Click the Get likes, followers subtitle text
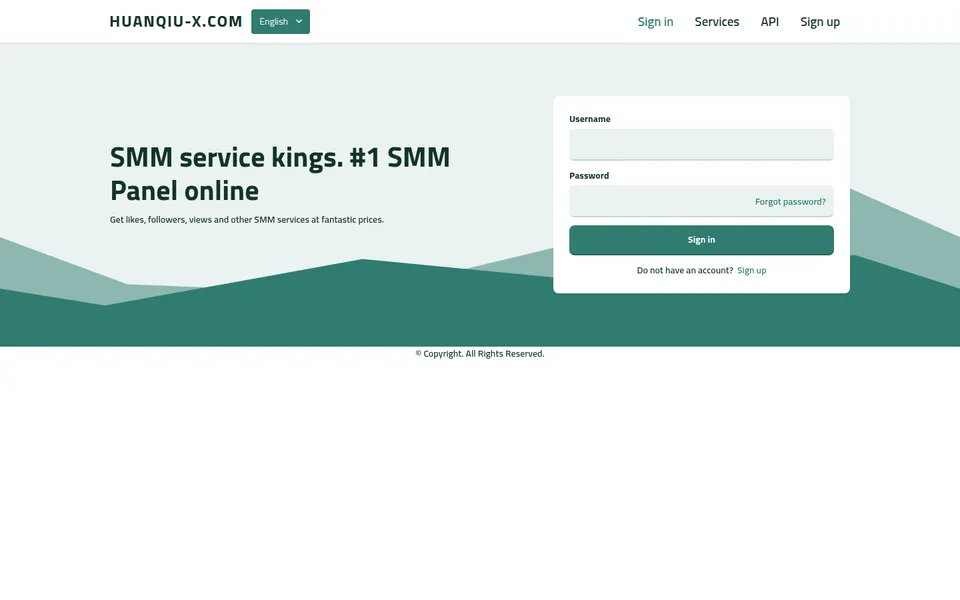960x600 pixels. point(247,219)
